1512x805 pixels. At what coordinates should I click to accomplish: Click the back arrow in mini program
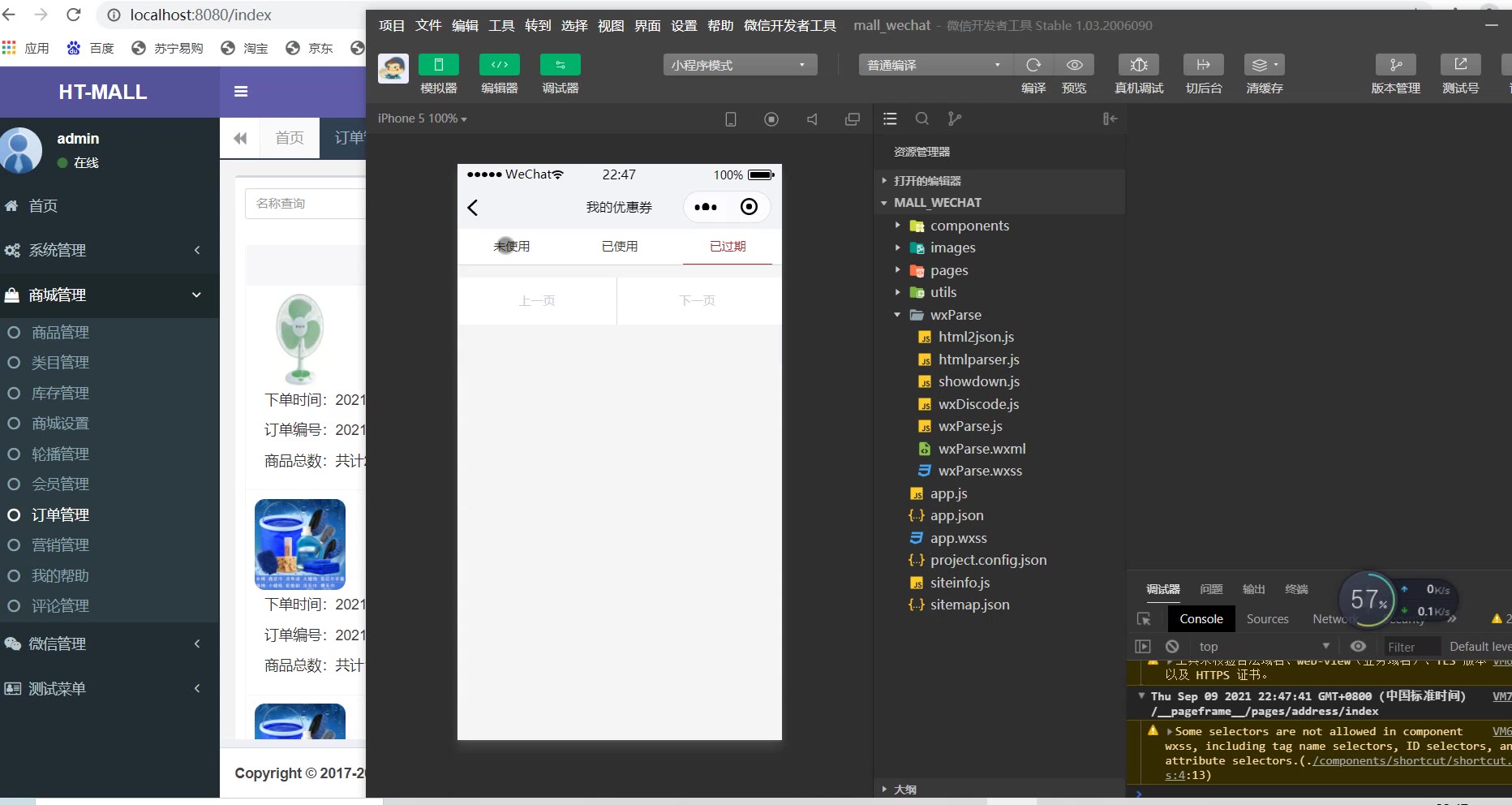click(x=473, y=208)
